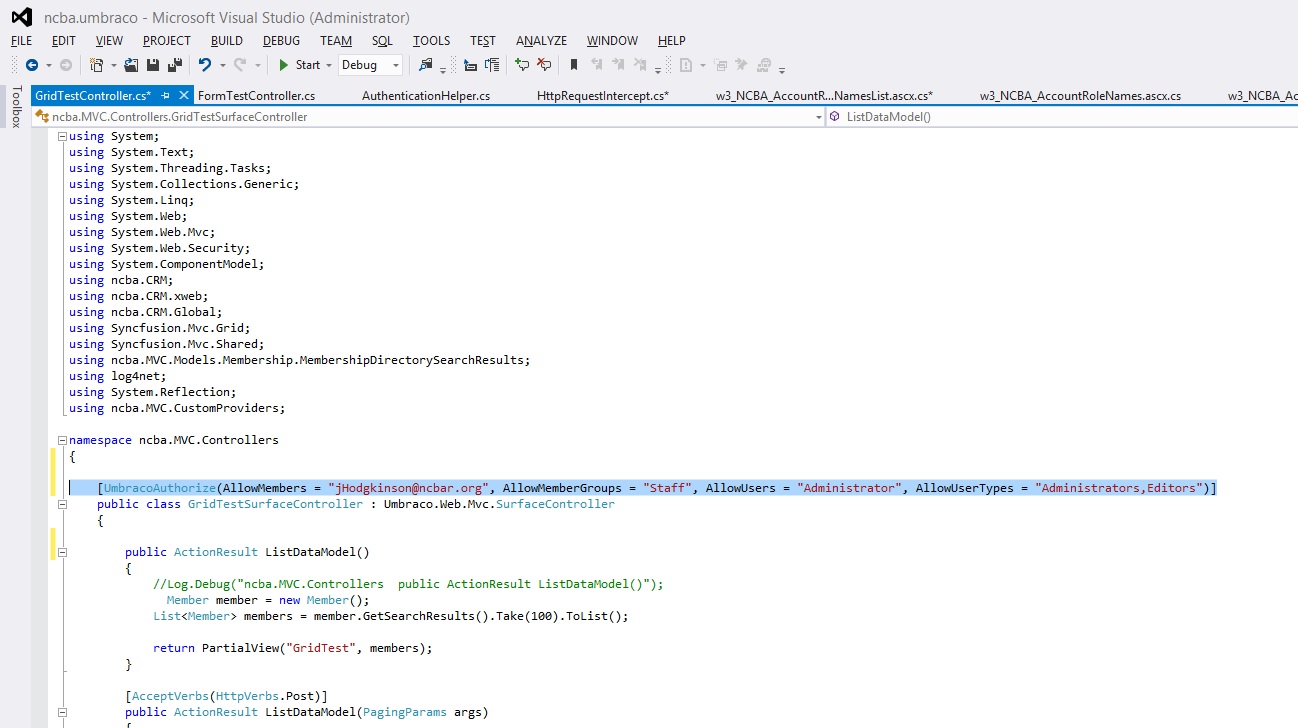Open the Toolbox side panel
This screenshot has height=728, width=1298.
click(15, 107)
